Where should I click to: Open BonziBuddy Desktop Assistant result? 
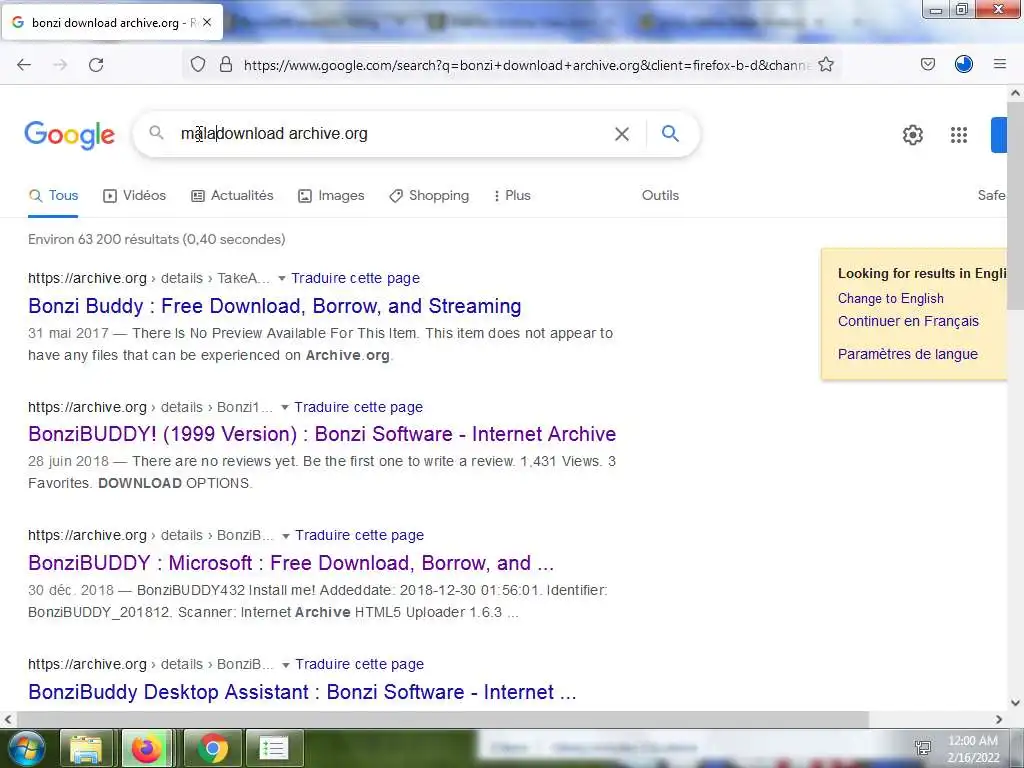302,692
